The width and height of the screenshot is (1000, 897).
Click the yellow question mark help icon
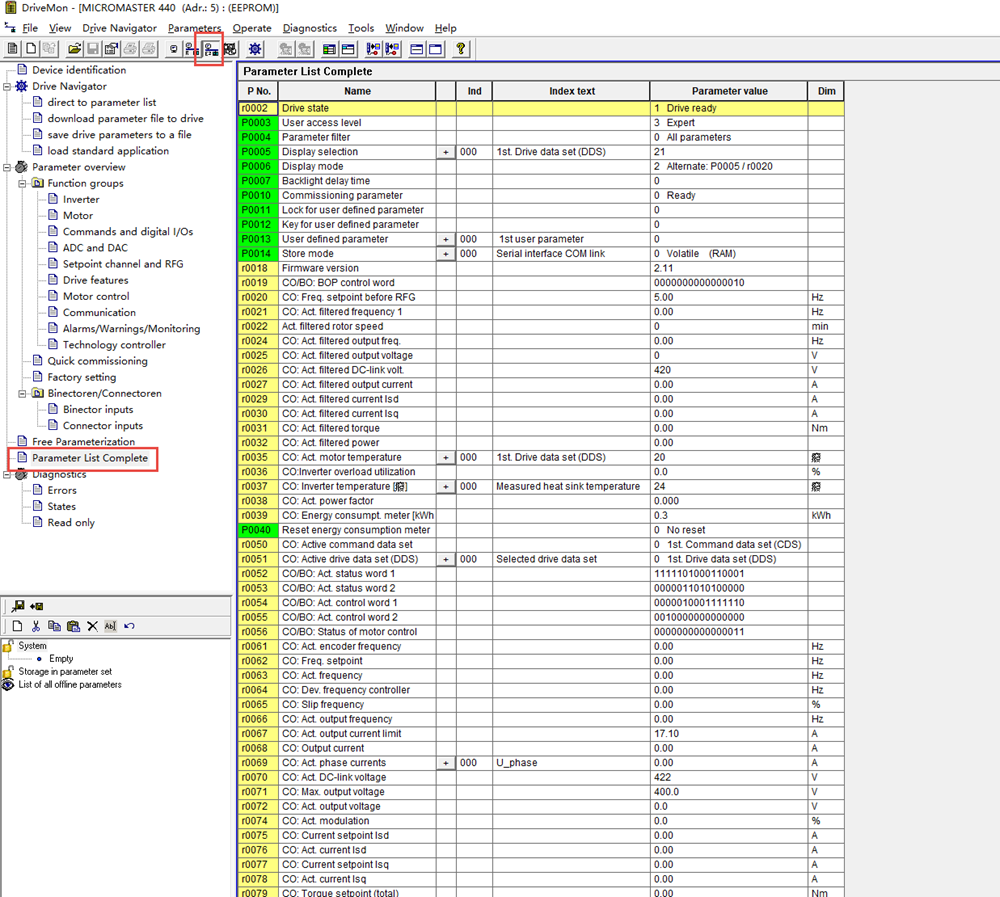click(460, 48)
